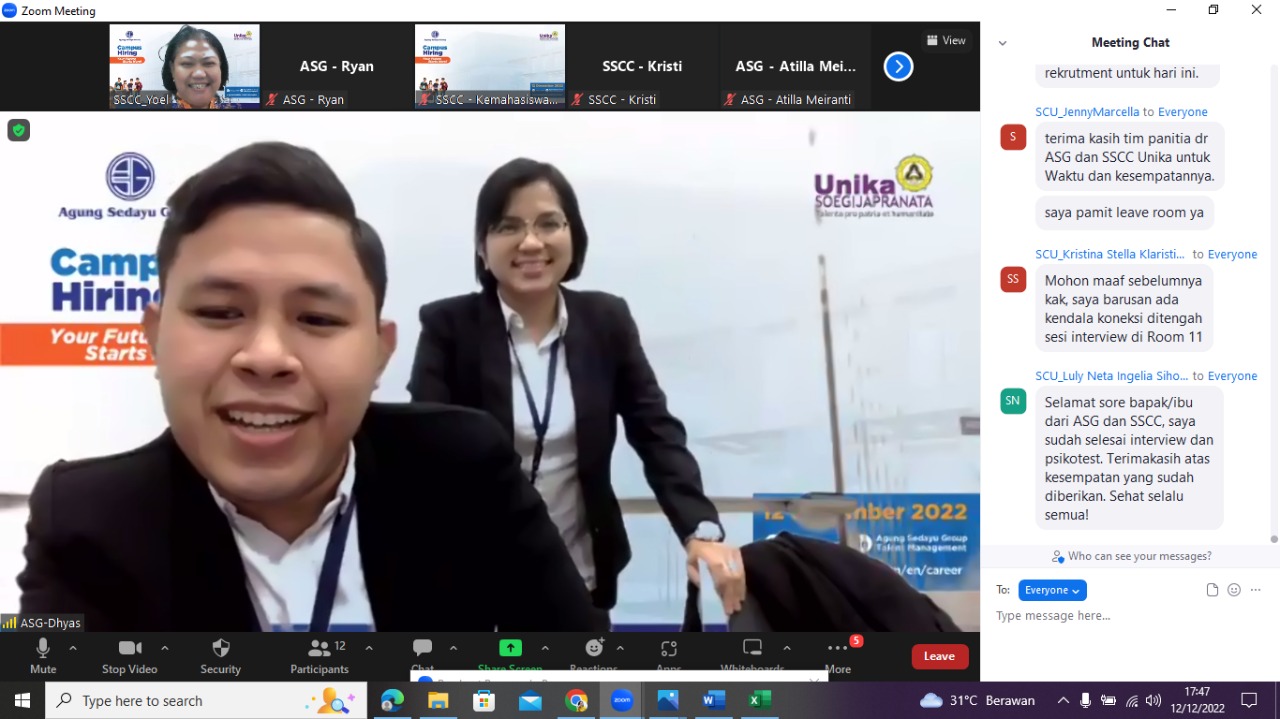1280x719 pixels.
Task: Expand the Whiteboards options arrow
Action: tap(786, 648)
